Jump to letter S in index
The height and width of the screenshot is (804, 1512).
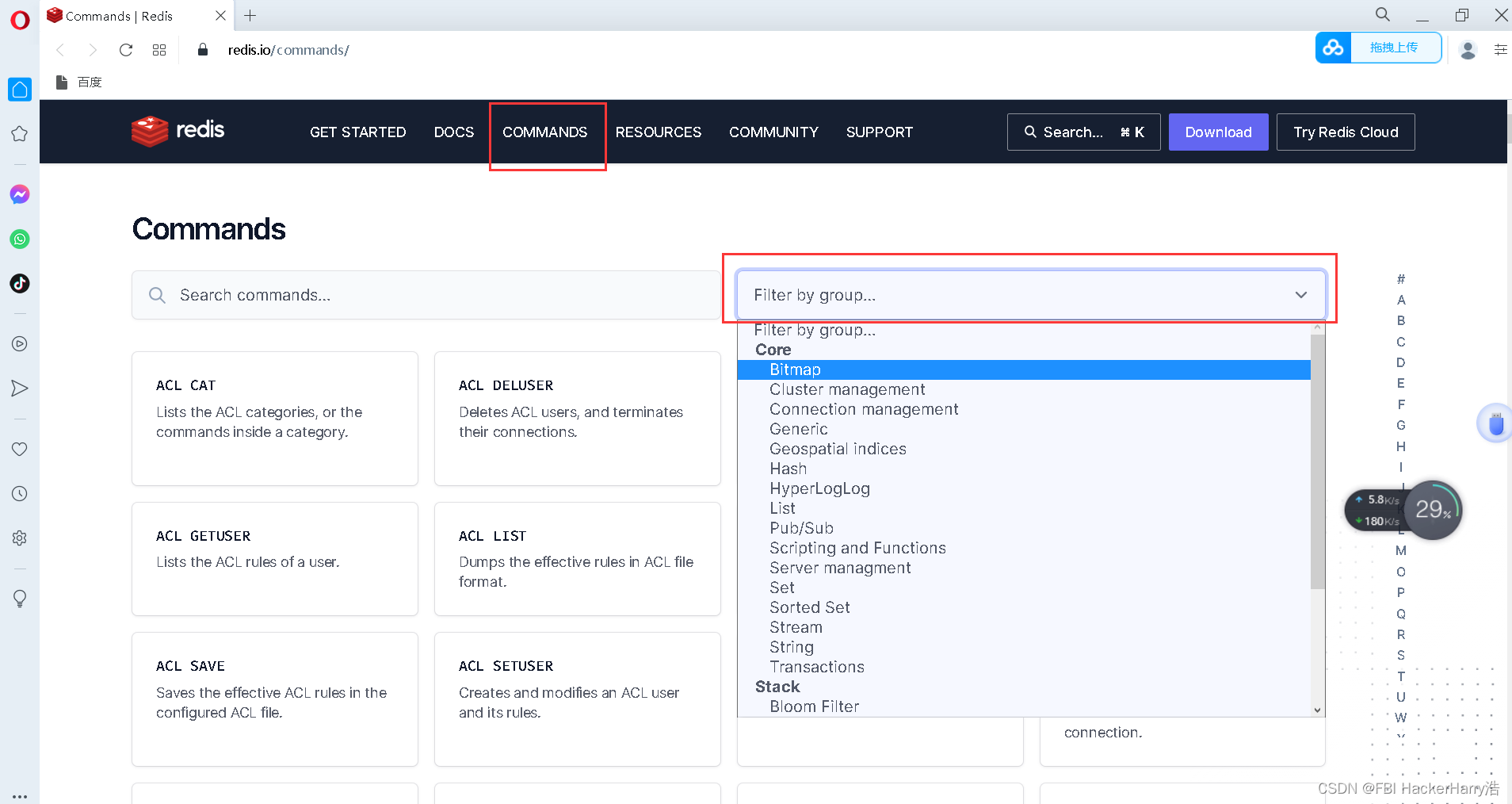(x=1401, y=655)
